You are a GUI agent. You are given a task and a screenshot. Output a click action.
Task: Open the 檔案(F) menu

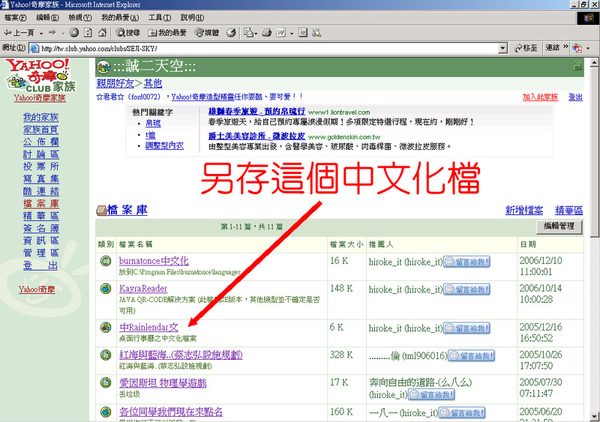coord(15,18)
